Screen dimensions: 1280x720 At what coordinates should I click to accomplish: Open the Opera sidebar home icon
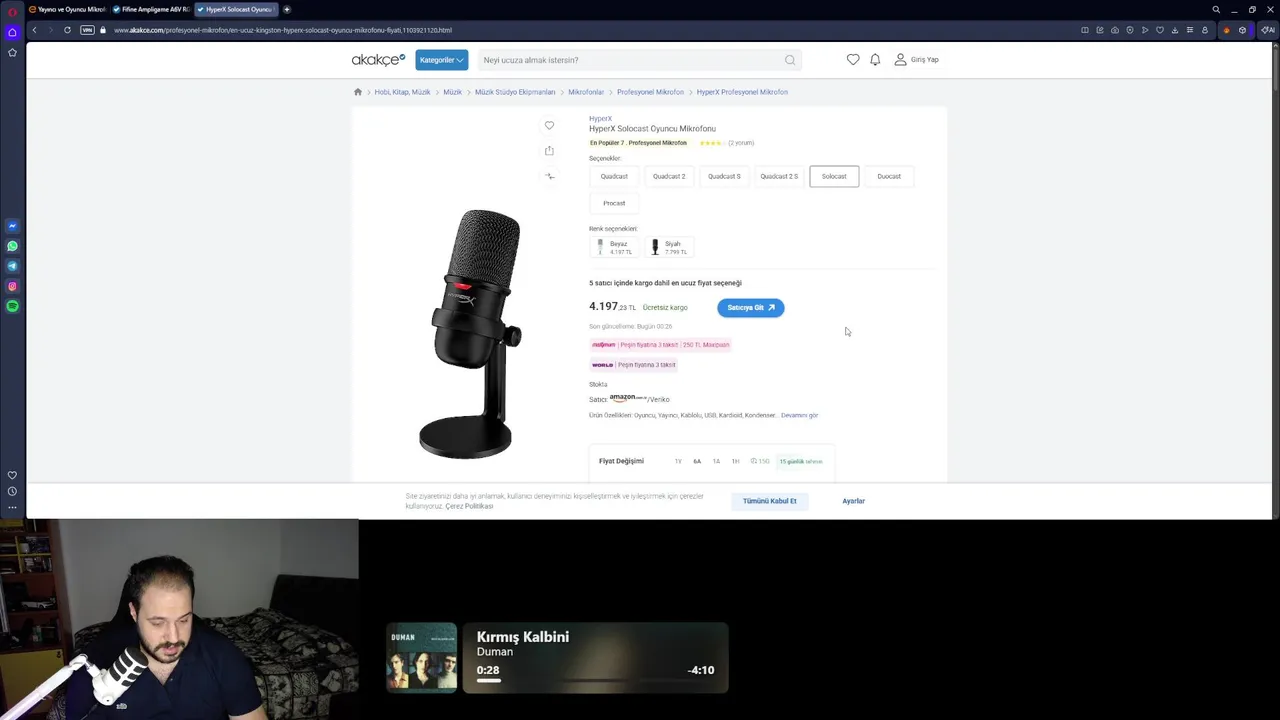coord(12,32)
